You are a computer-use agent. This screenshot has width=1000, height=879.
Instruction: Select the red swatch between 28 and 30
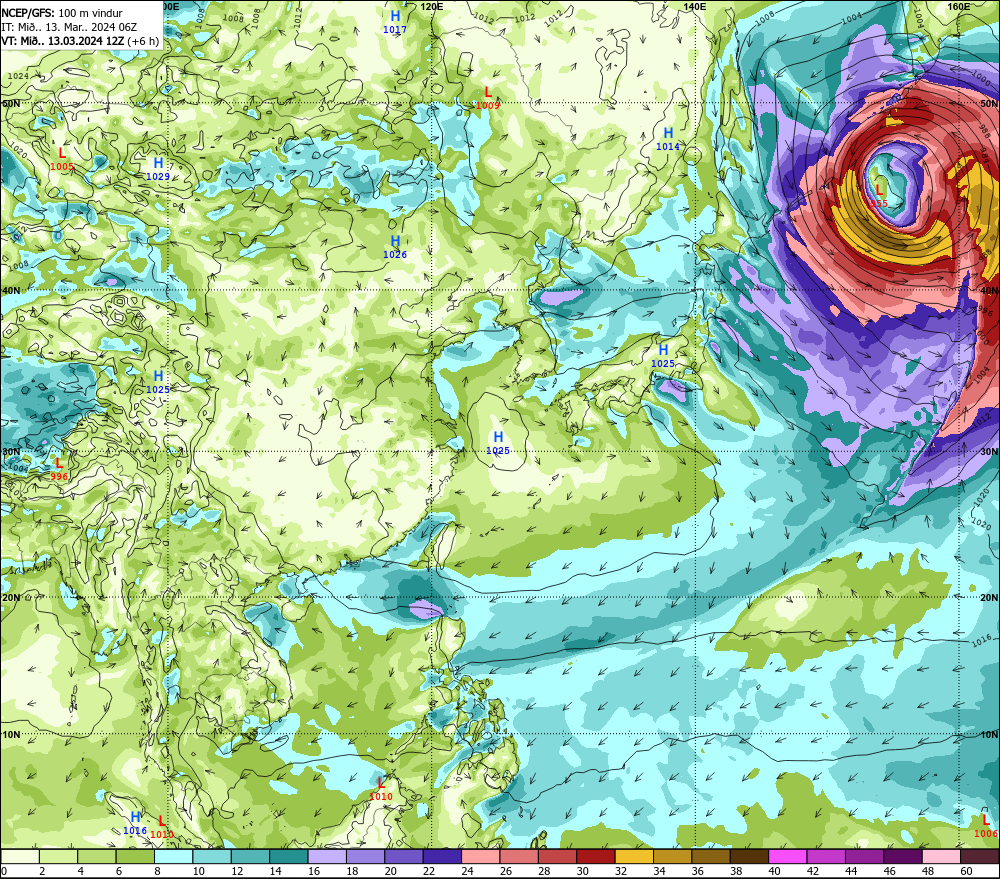point(557,856)
